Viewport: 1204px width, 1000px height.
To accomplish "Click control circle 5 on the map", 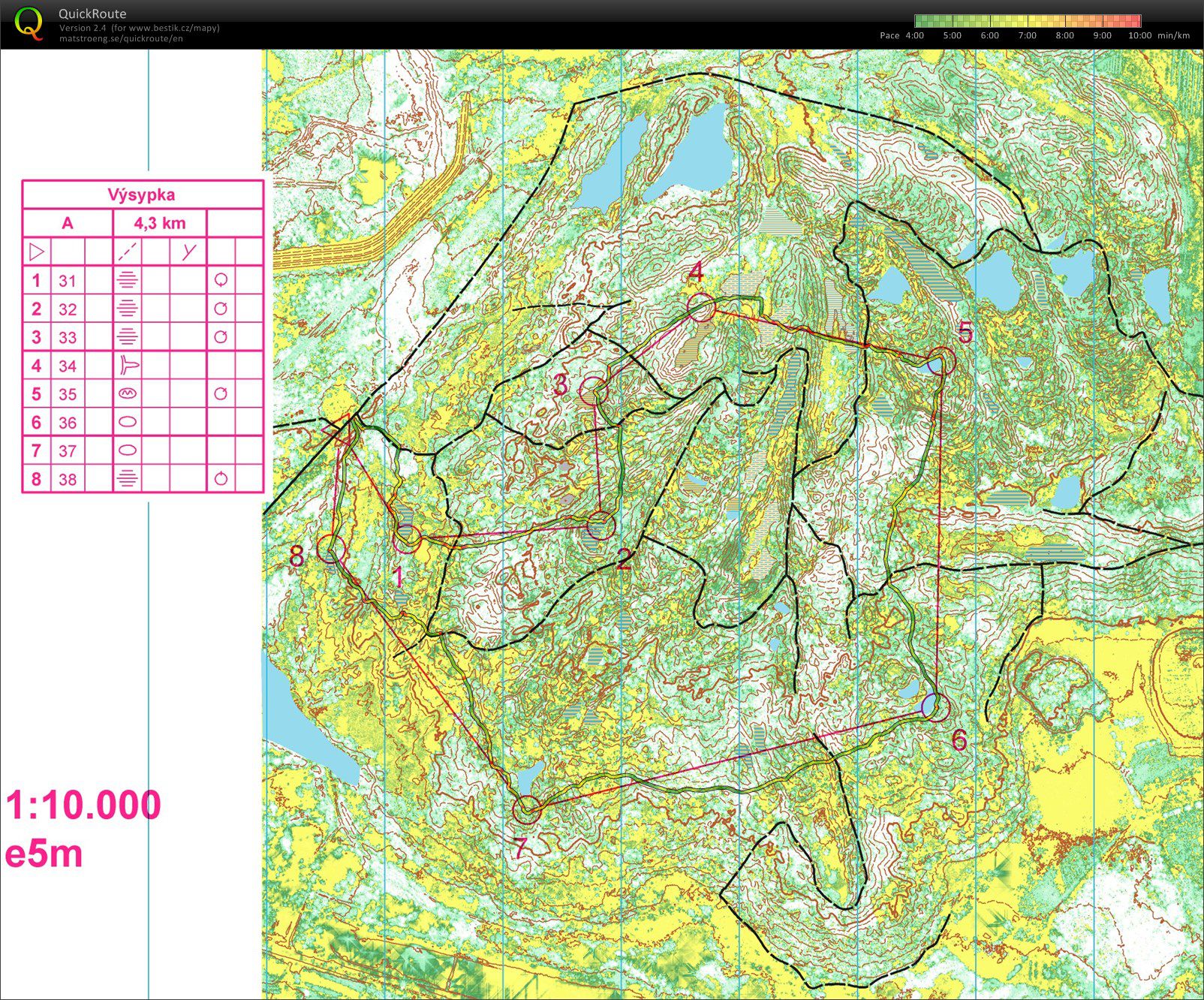I will pyautogui.click(x=941, y=361).
